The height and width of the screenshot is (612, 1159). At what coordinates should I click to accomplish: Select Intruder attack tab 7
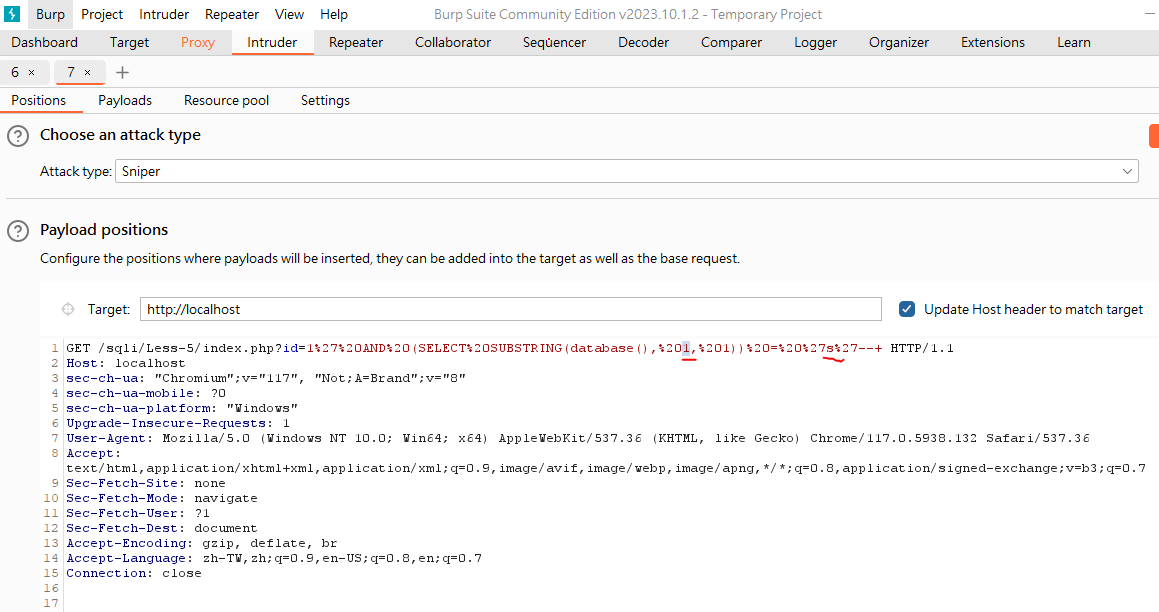coord(71,72)
